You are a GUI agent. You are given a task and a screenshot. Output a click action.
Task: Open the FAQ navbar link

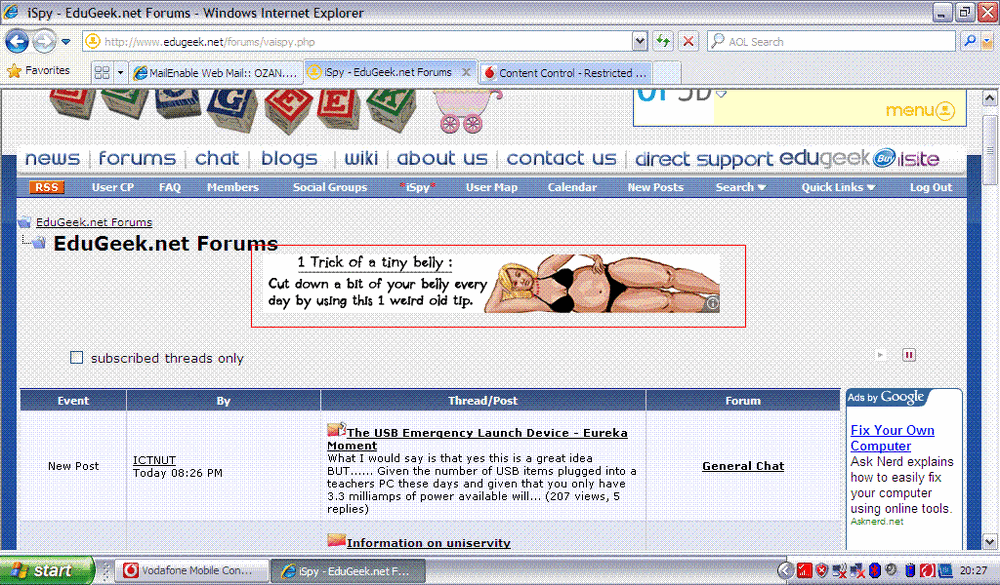170,187
